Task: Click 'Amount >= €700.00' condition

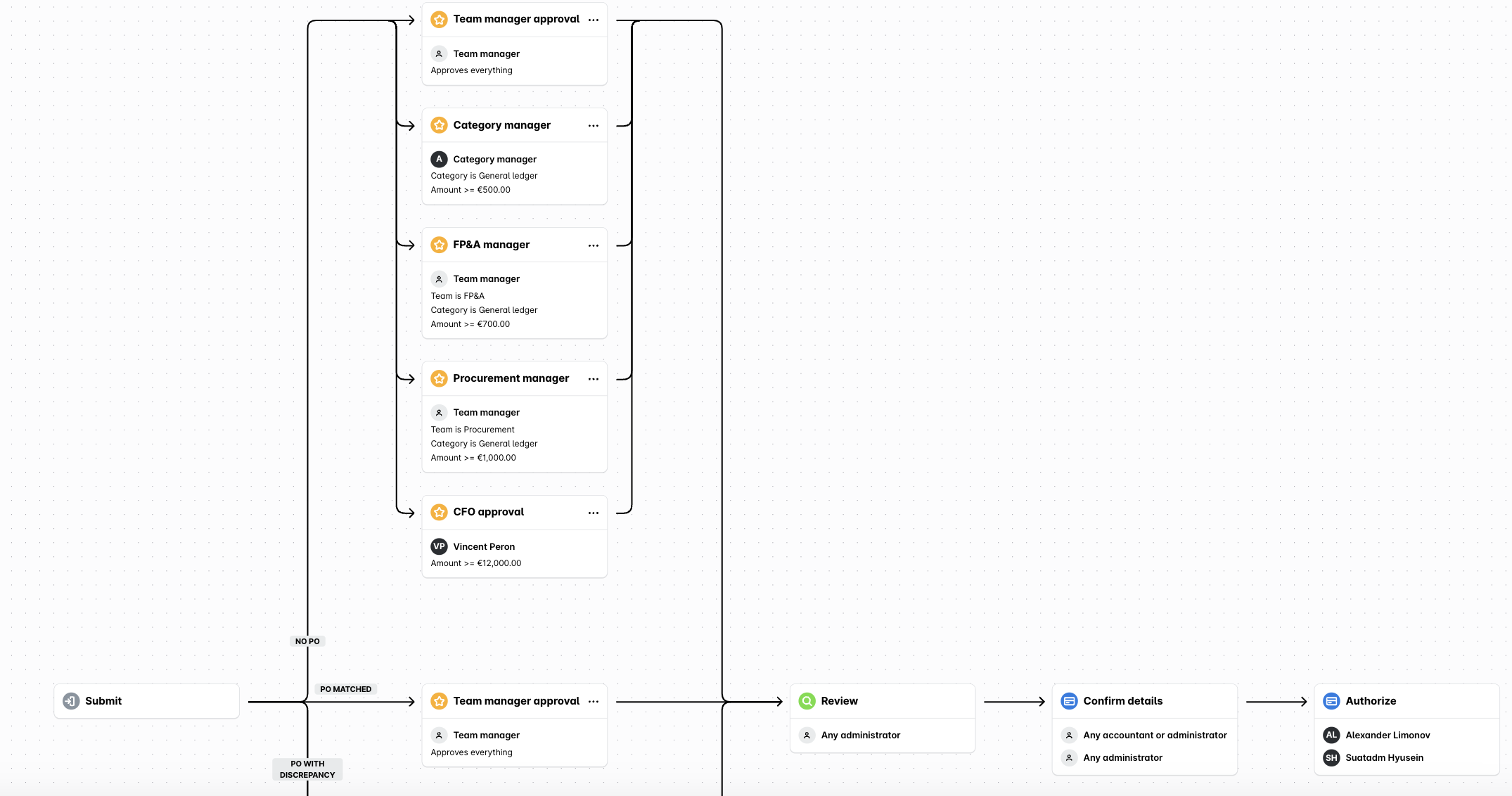Action: point(470,324)
